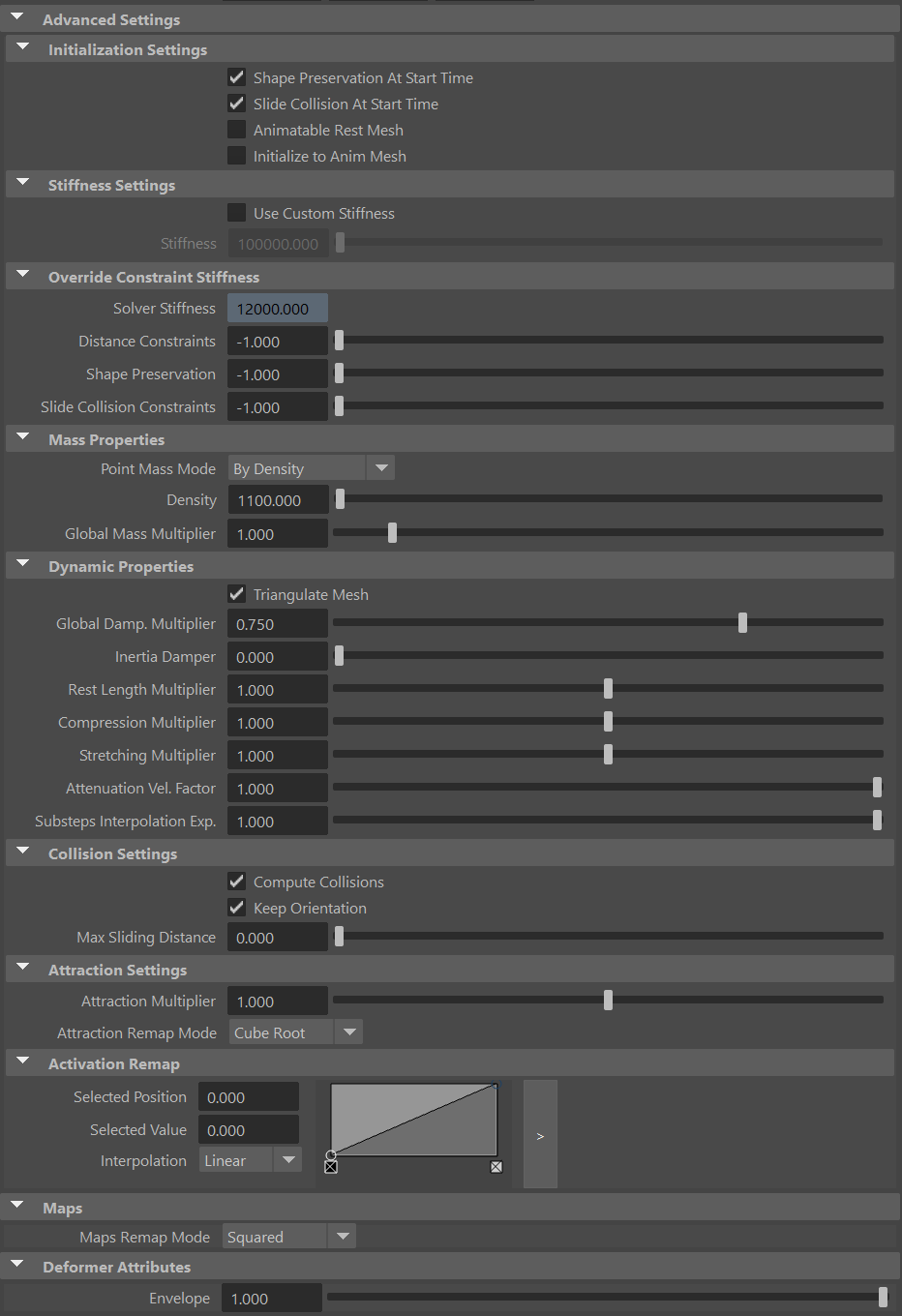Image resolution: width=902 pixels, height=1316 pixels.
Task: Change the Interpolation from Linear
Action: [x=287, y=1159]
